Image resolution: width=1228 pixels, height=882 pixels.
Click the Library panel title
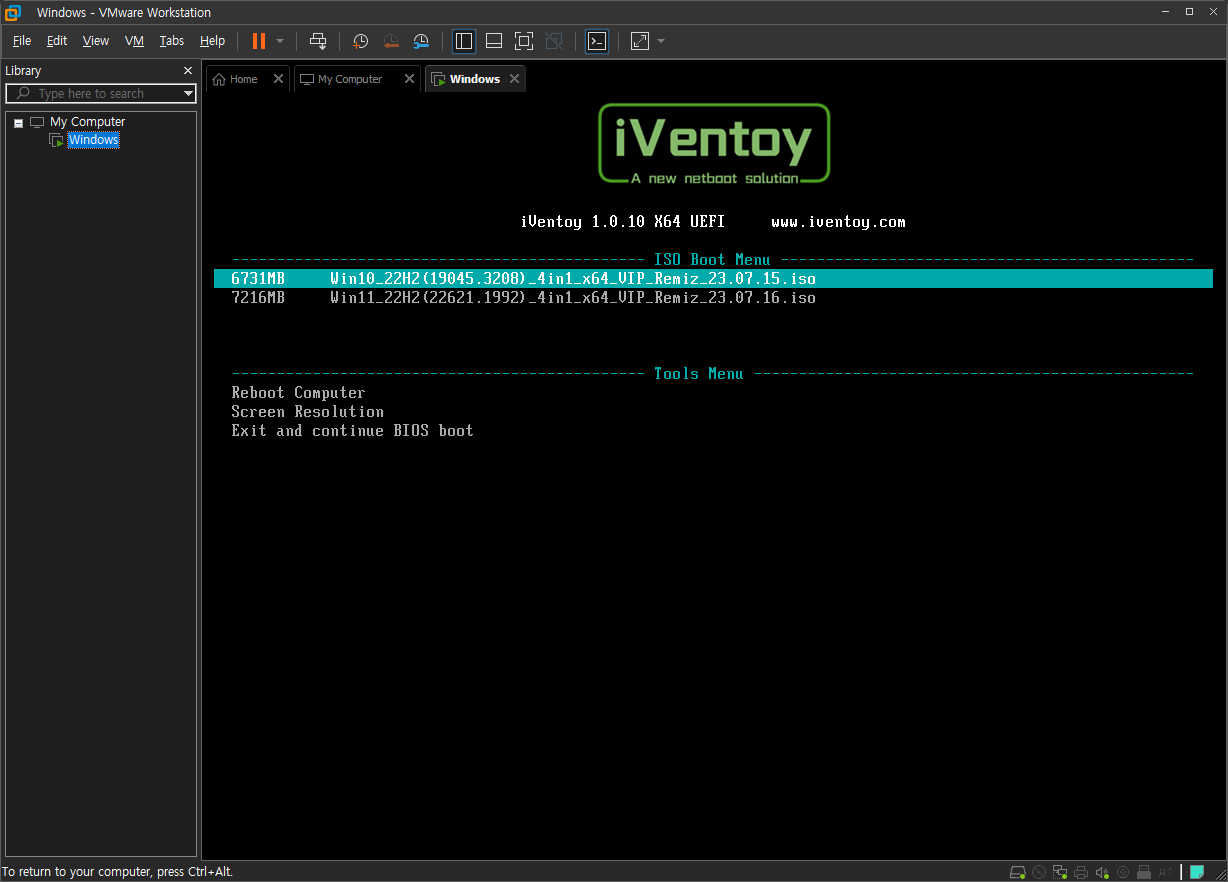[23, 71]
